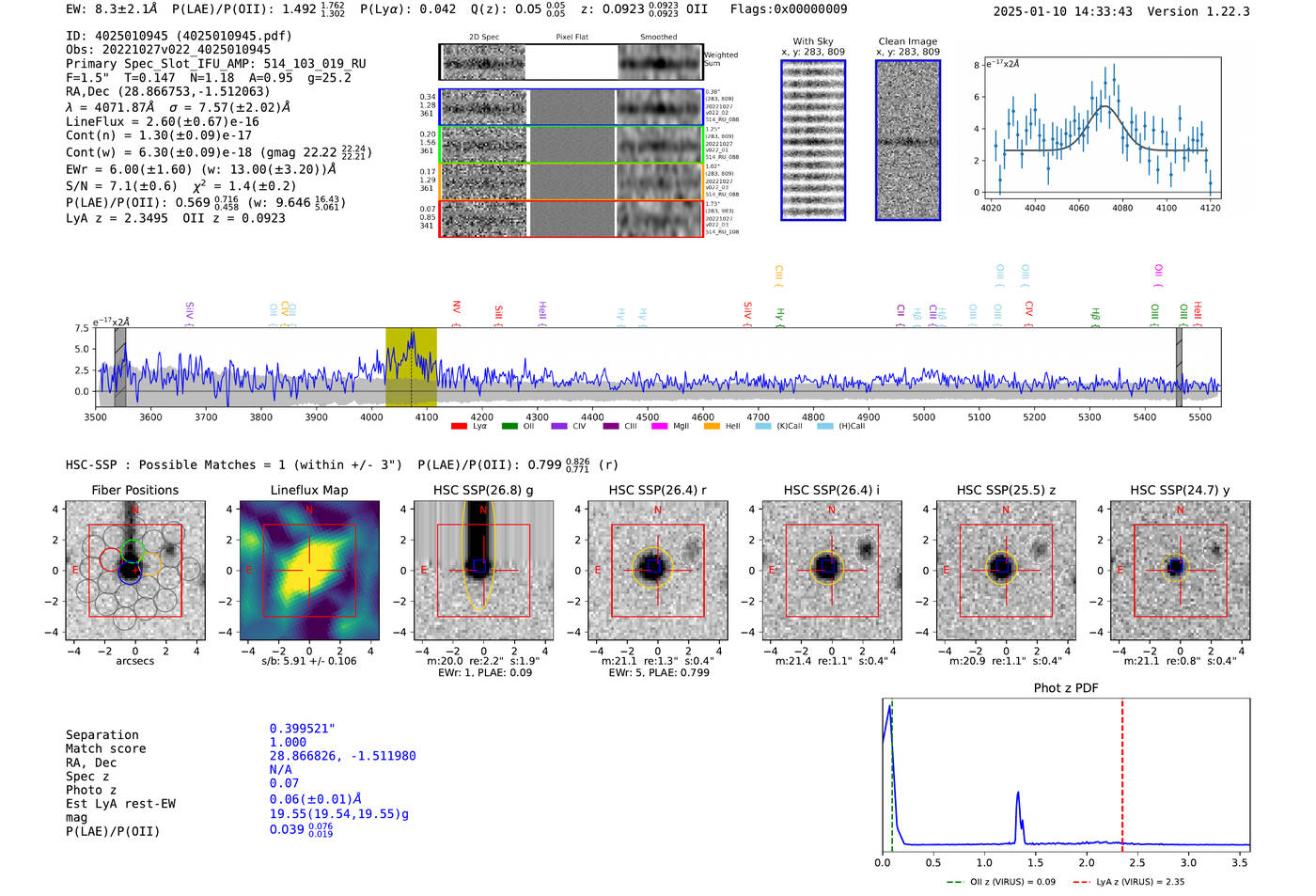
Task: Select the RA,Dec (28.866753,-1.512063) text
Action: 167,91
